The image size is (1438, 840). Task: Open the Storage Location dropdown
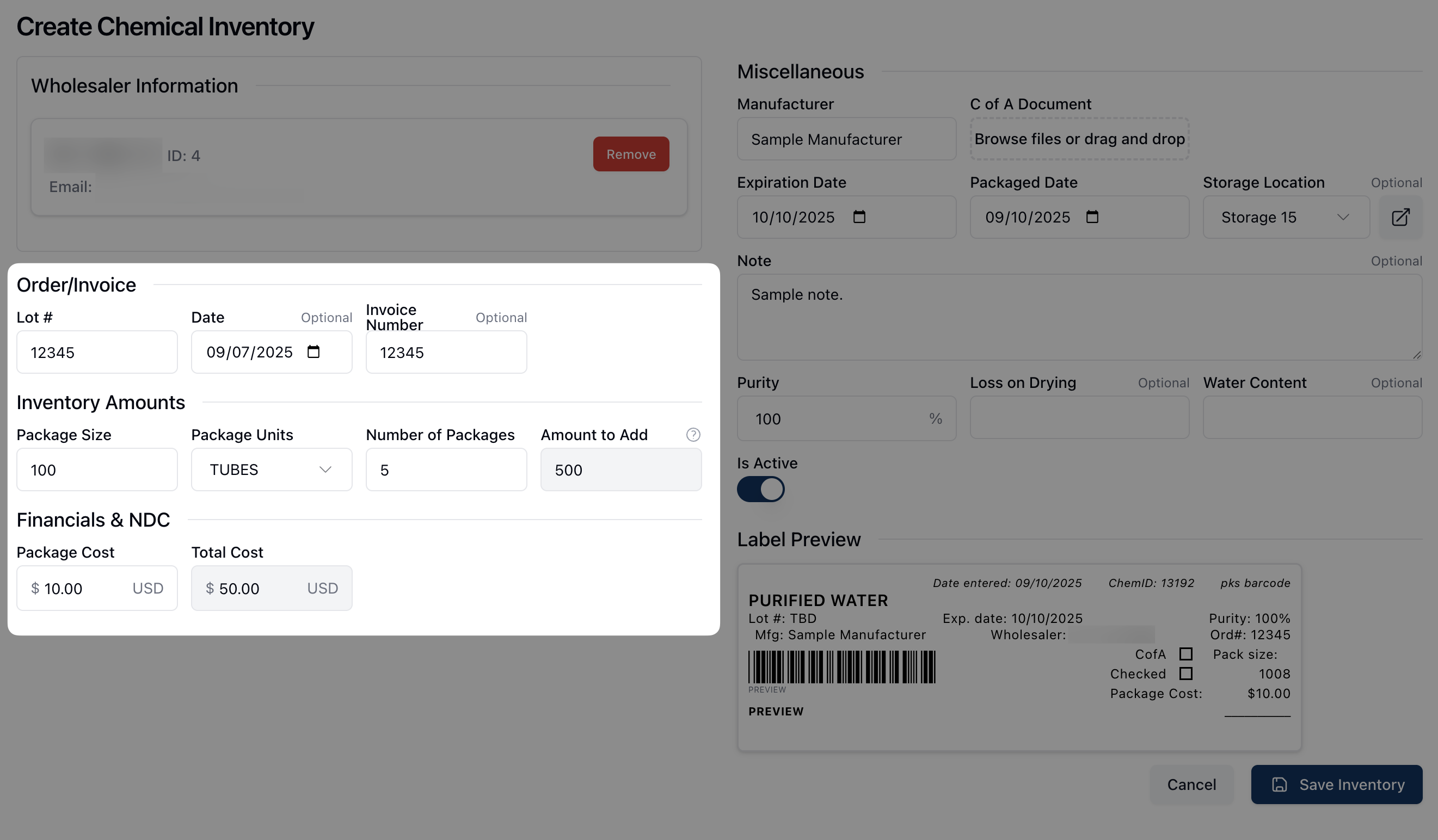tap(1285, 217)
